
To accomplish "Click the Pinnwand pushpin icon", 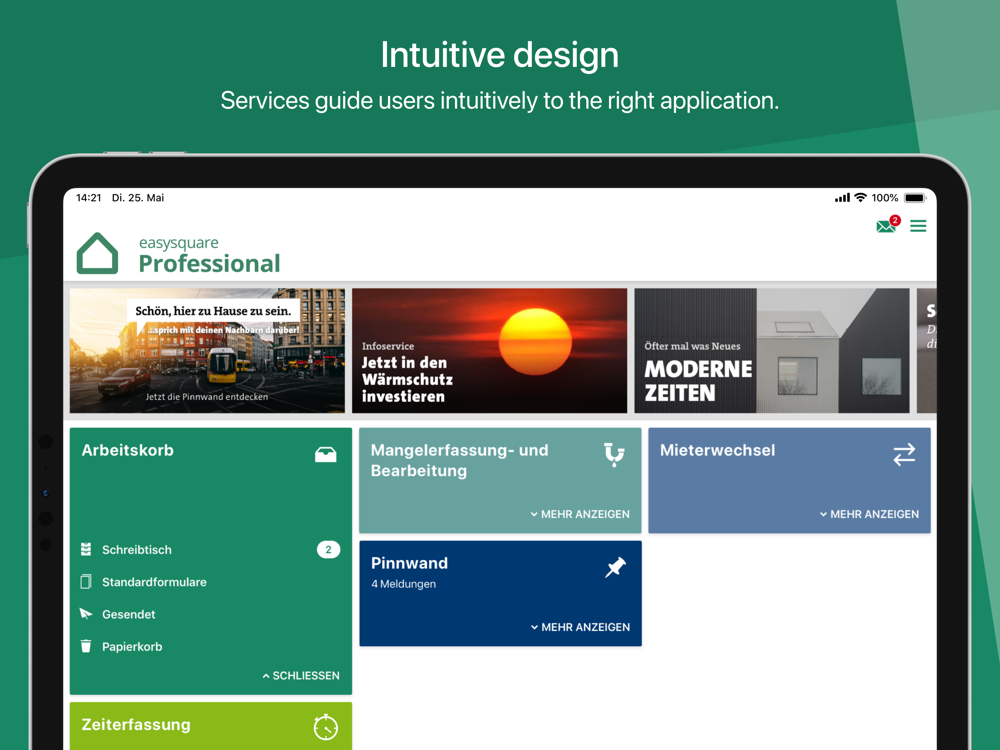I will click(615, 567).
